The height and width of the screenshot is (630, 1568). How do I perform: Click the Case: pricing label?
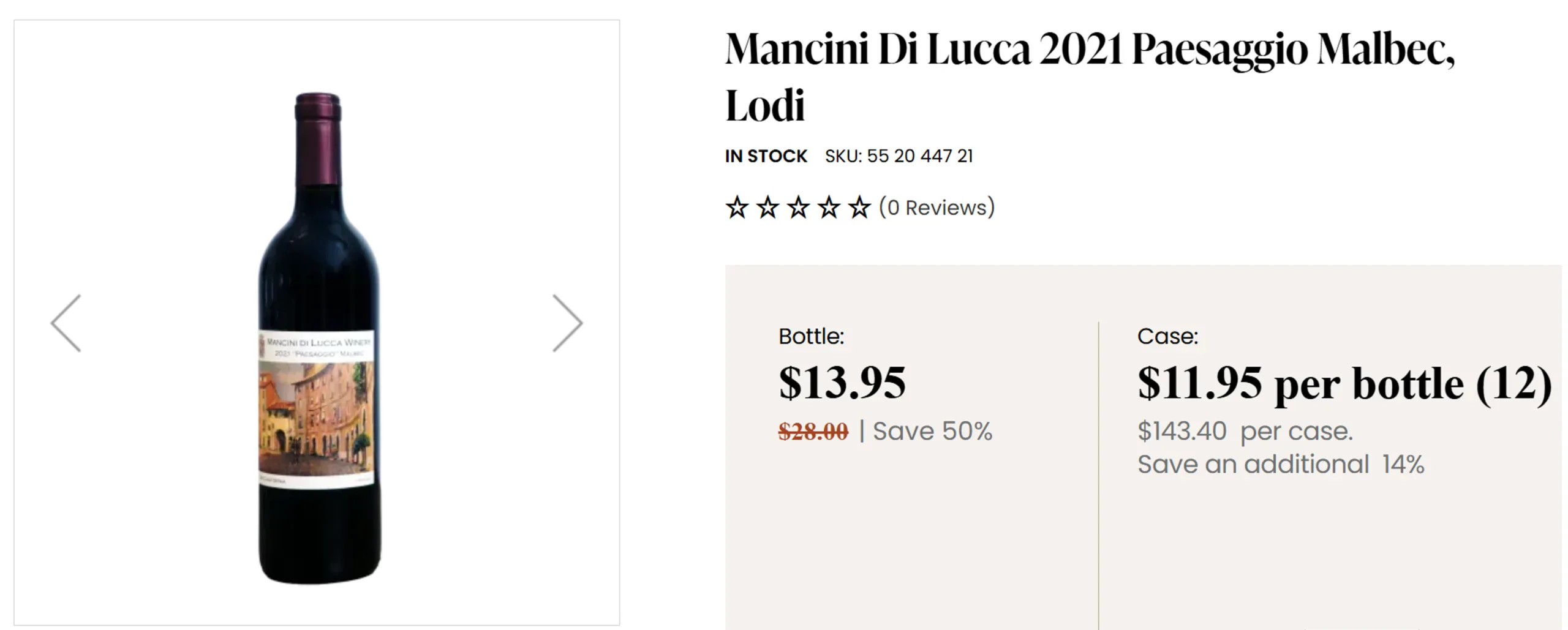coord(1168,336)
